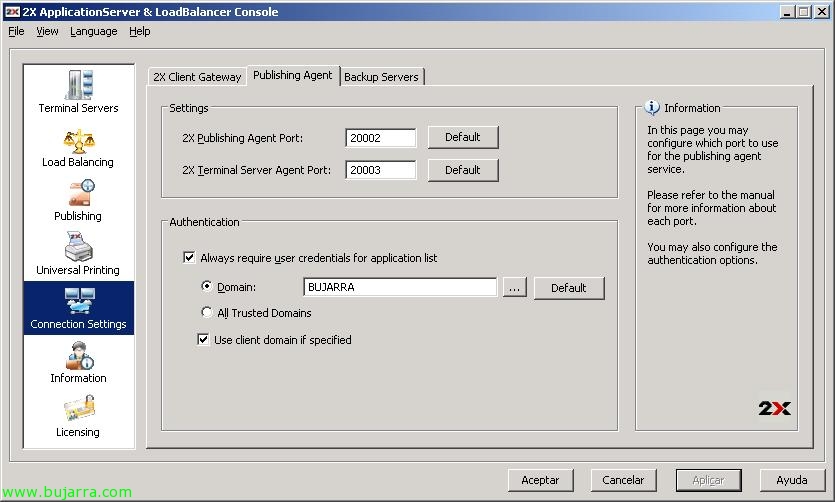Click the Licensing label in sidebar
This screenshot has width=835, height=502.
78,432
